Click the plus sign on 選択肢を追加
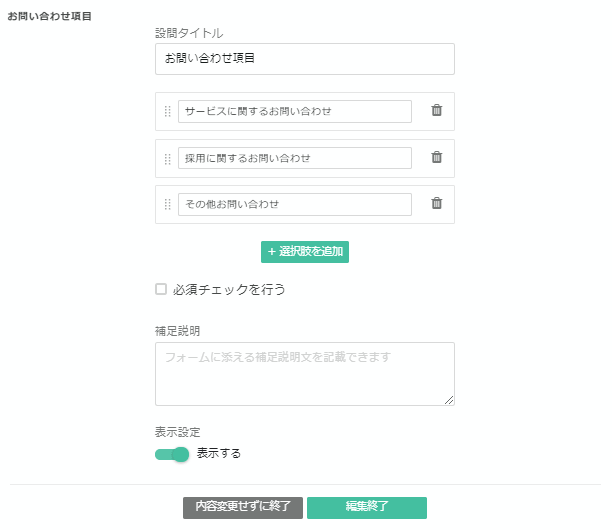The height and width of the screenshot is (530, 612). point(271,252)
